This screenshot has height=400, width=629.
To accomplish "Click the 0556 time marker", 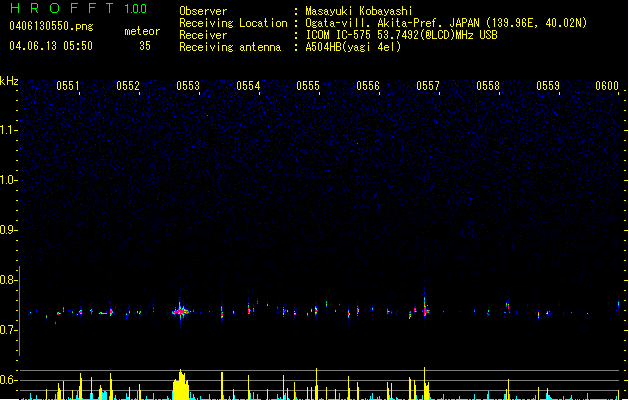I will click(368, 86).
